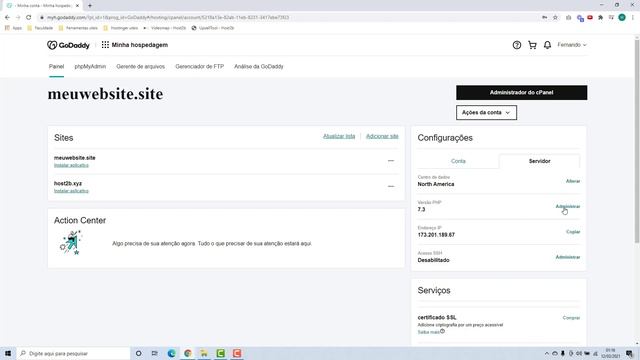
Task: Open Gerente de arquivos tab
Action: [140, 67]
